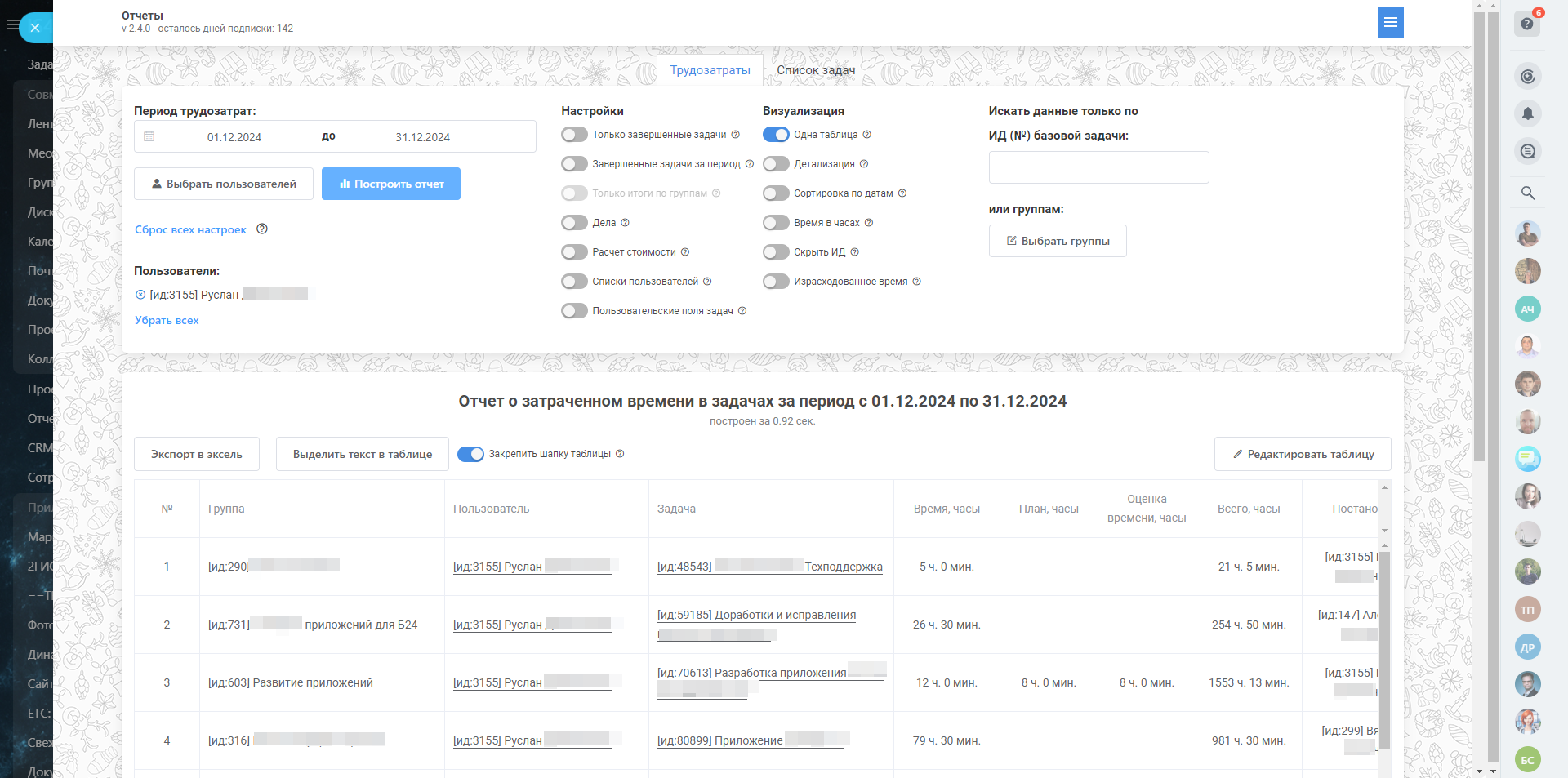Viewport: 1568px width, 778px height.
Task: Click the base task ID input field
Action: point(1098,167)
